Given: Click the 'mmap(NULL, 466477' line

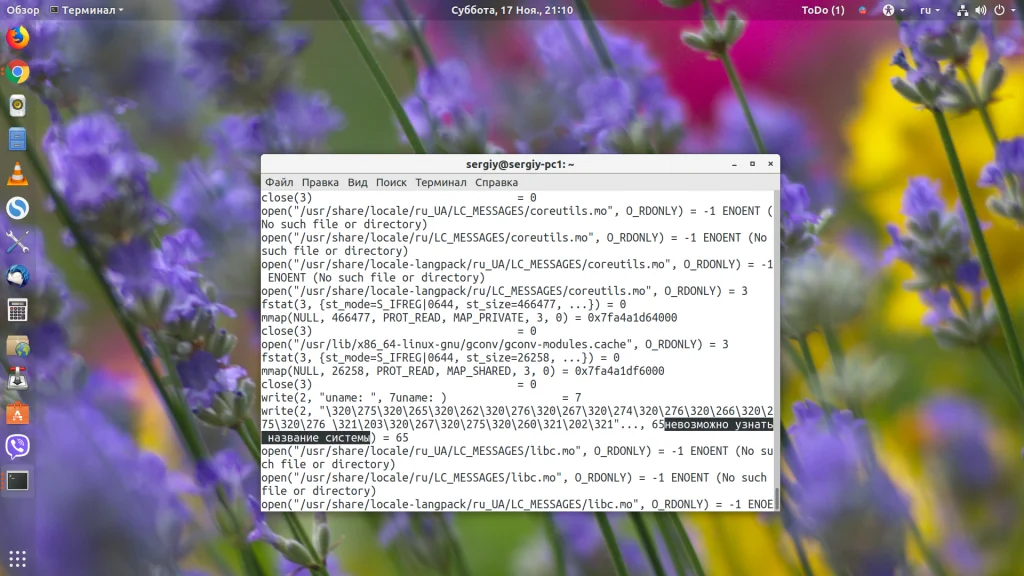Looking at the screenshot, I should [469, 317].
